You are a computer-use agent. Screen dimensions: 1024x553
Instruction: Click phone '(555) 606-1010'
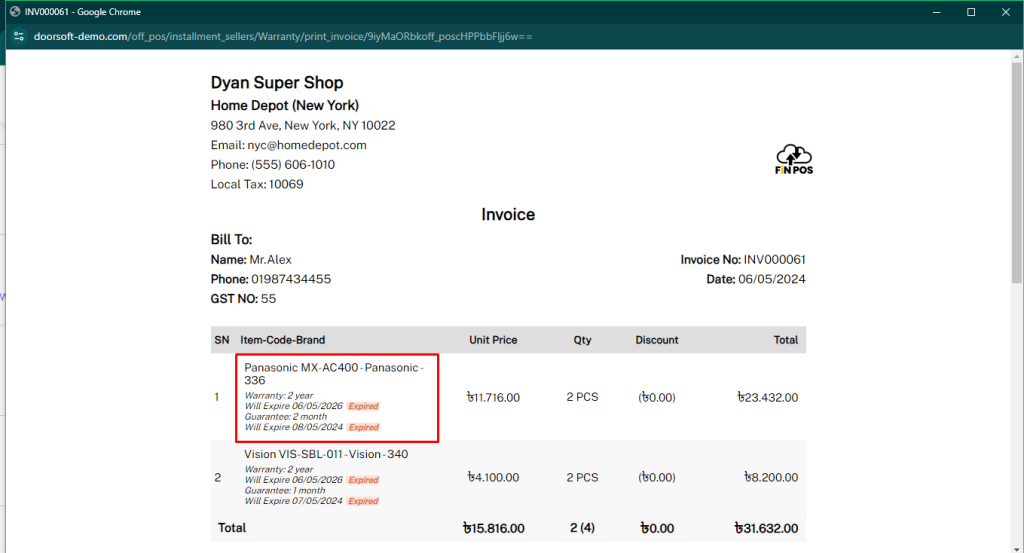pyautogui.click(x=293, y=165)
